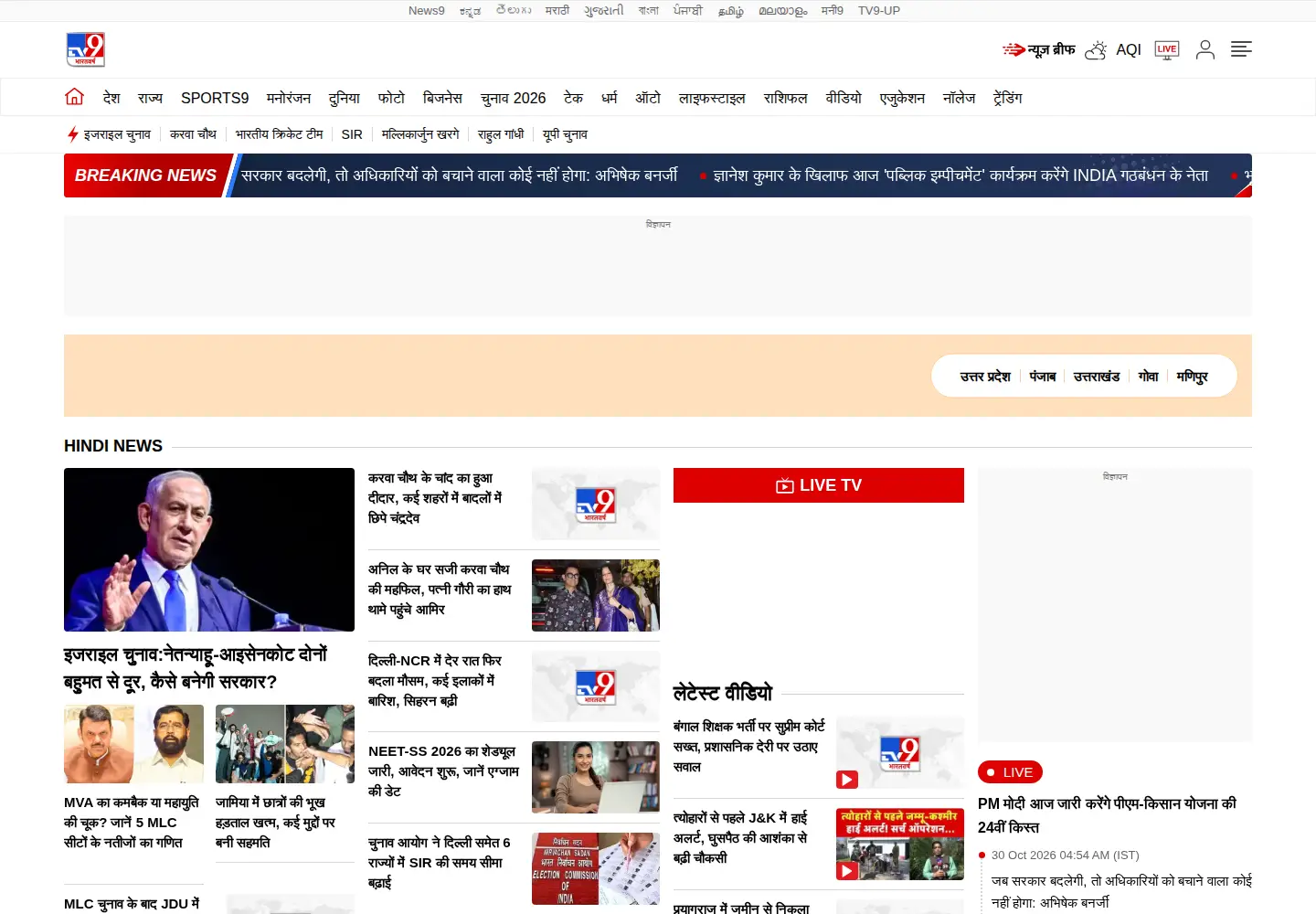
Task: Open the चुनाव आयोग SIR समय सीमा story
Action: tap(440, 863)
